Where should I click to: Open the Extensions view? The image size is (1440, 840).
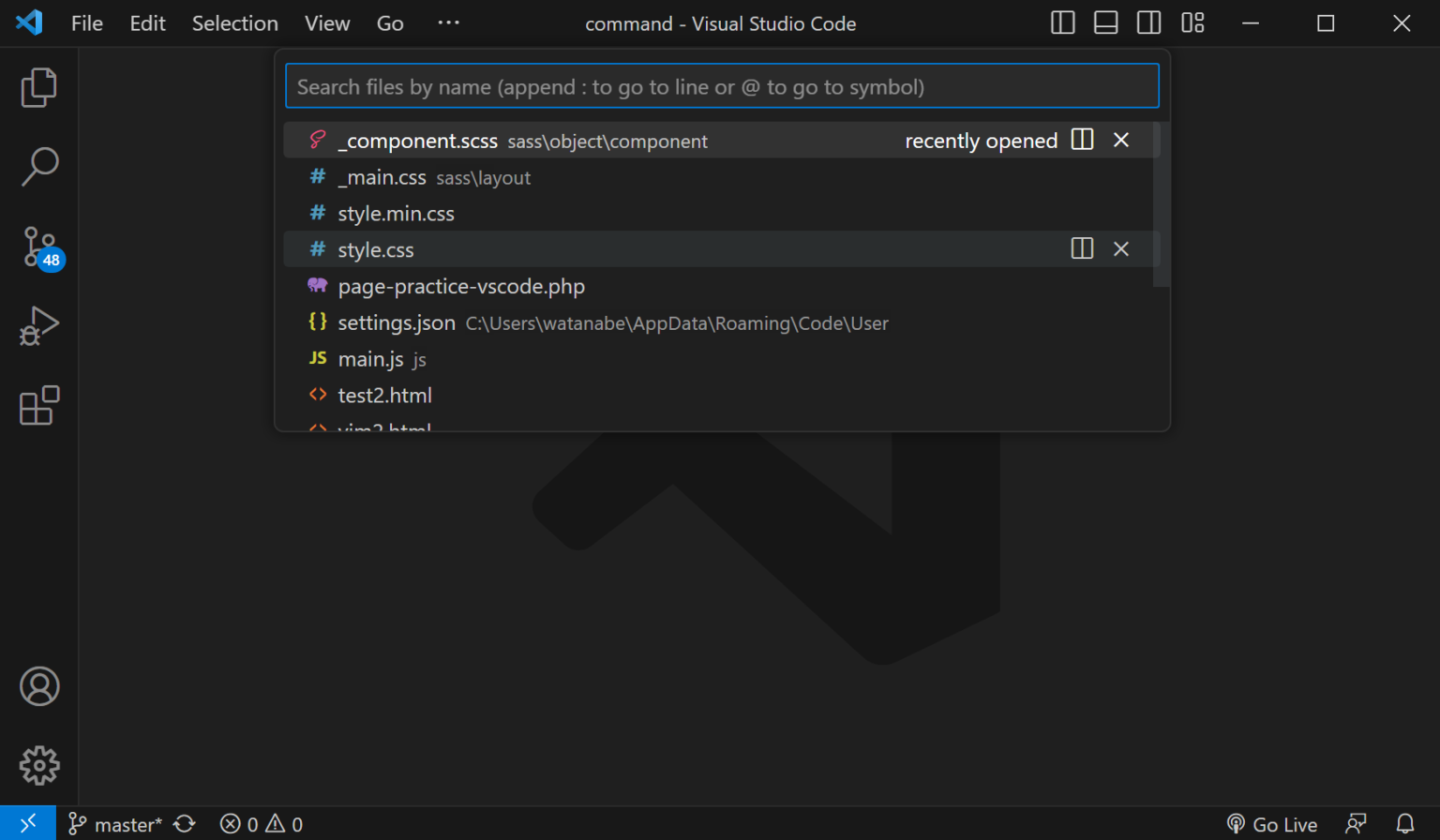point(38,405)
